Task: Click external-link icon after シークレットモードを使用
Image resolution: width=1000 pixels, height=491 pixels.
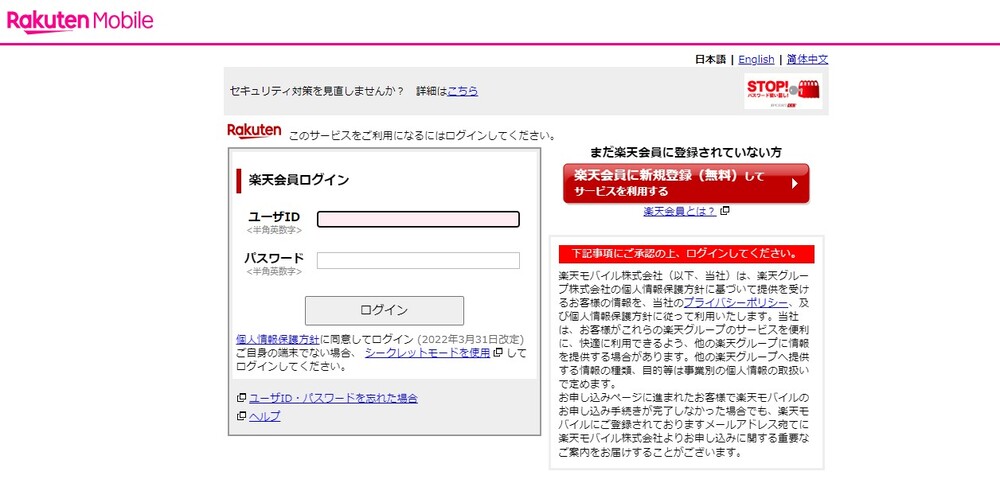Action: tap(498, 353)
